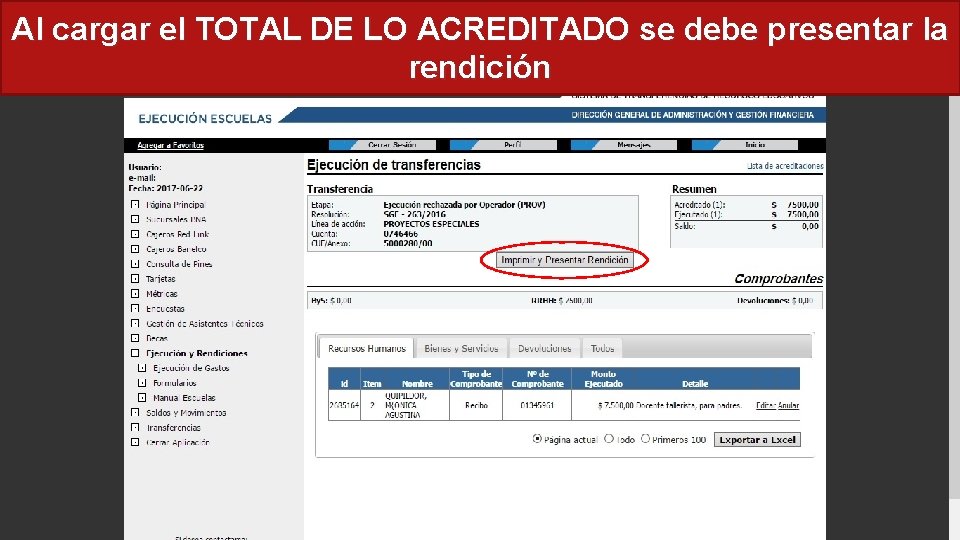Expand the Tarjetas node box

pyautogui.click(x=135, y=279)
